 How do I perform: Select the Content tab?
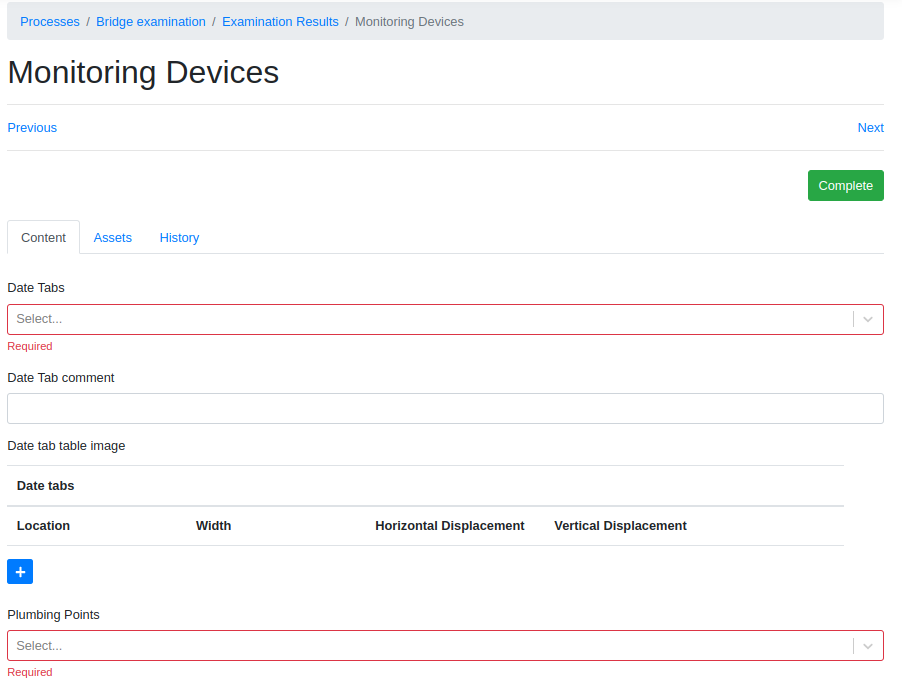coord(43,238)
